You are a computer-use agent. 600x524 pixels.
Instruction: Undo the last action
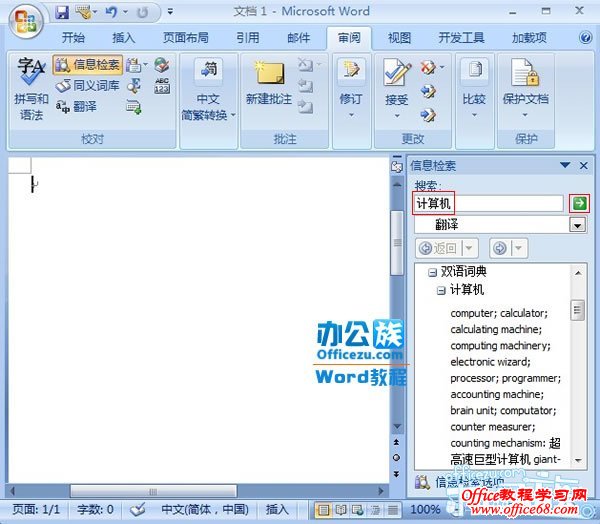(x=111, y=13)
